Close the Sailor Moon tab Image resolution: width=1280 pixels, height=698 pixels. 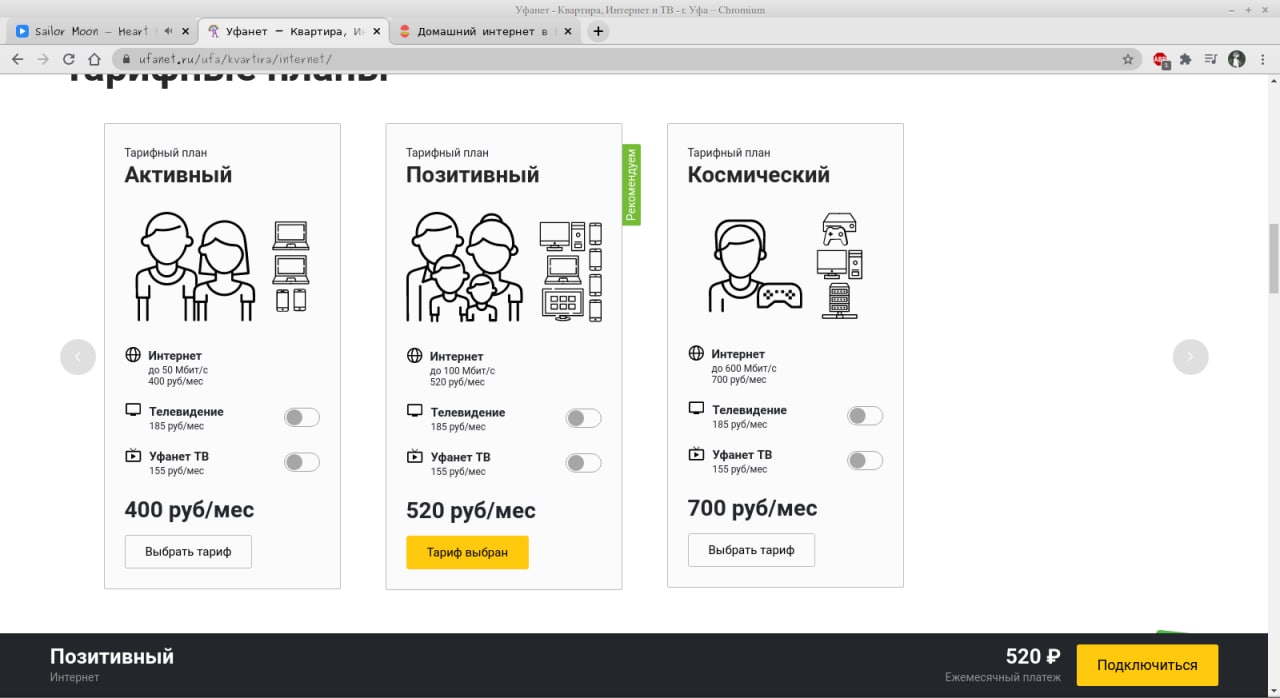click(x=187, y=31)
